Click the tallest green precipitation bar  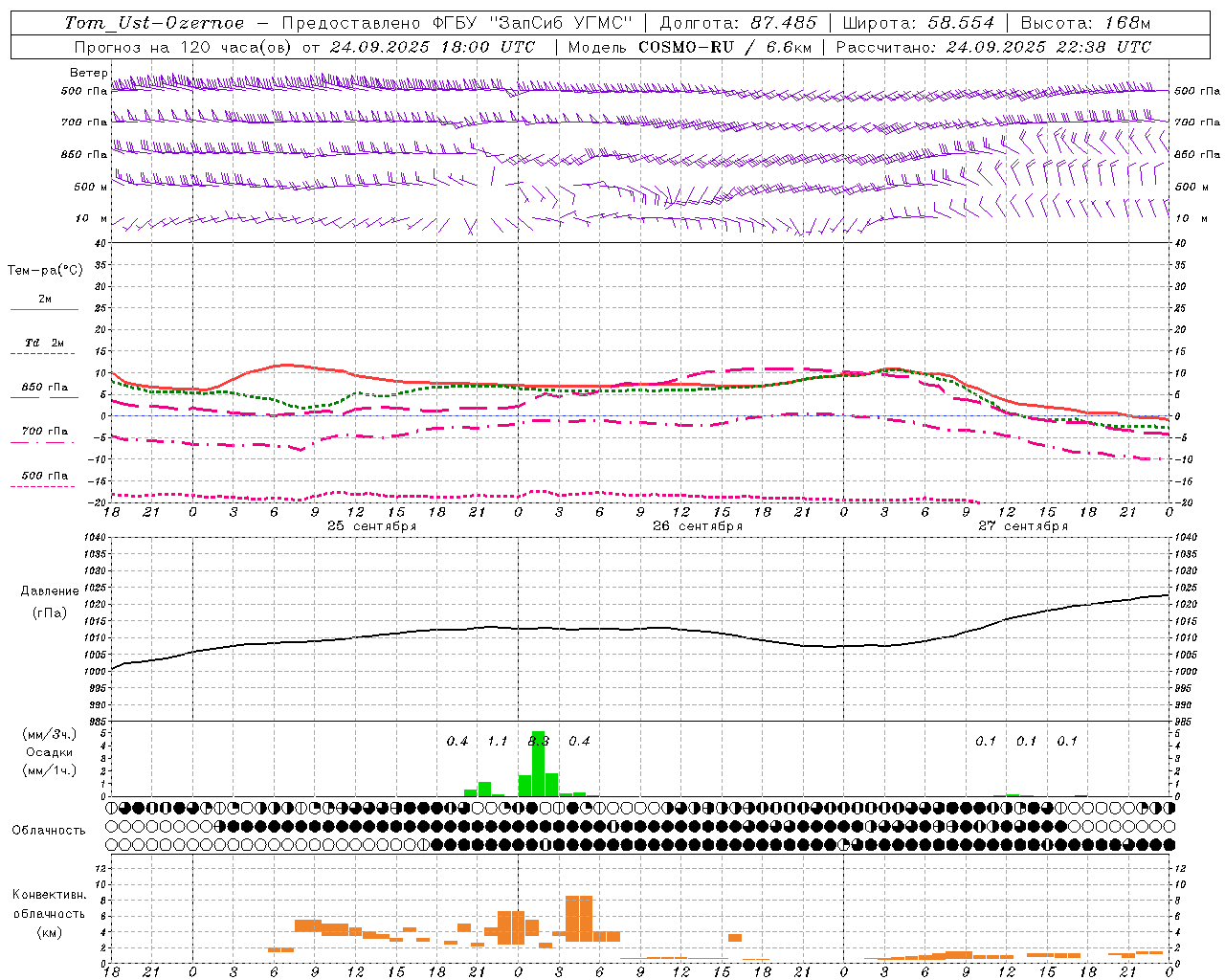coord(538,764)
